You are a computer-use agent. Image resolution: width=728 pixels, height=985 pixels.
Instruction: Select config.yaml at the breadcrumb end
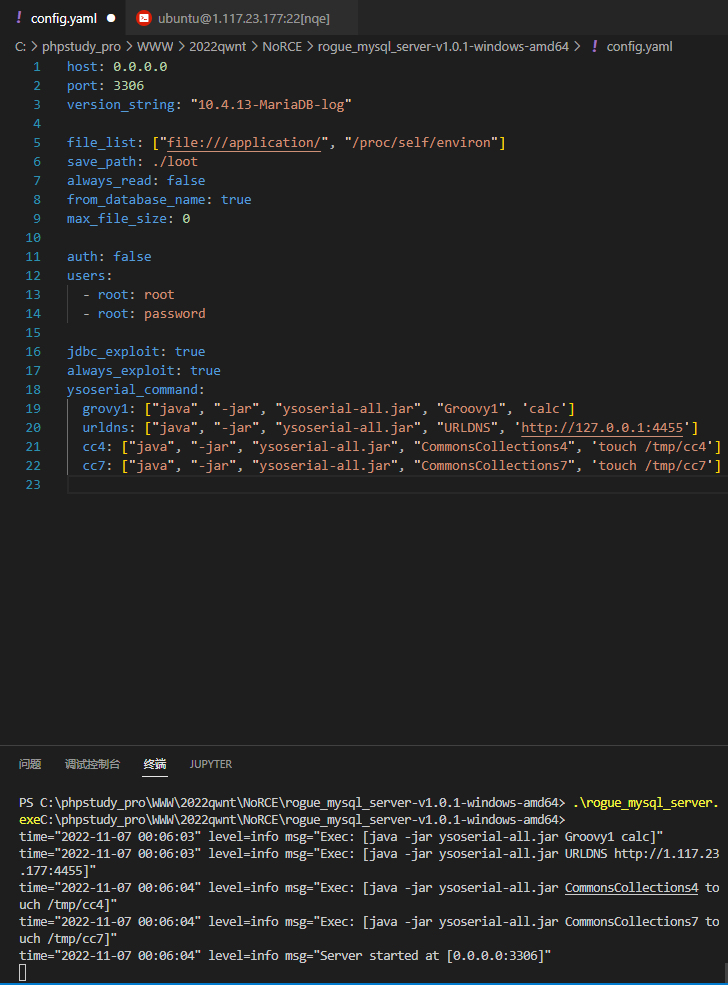(639, 46)
